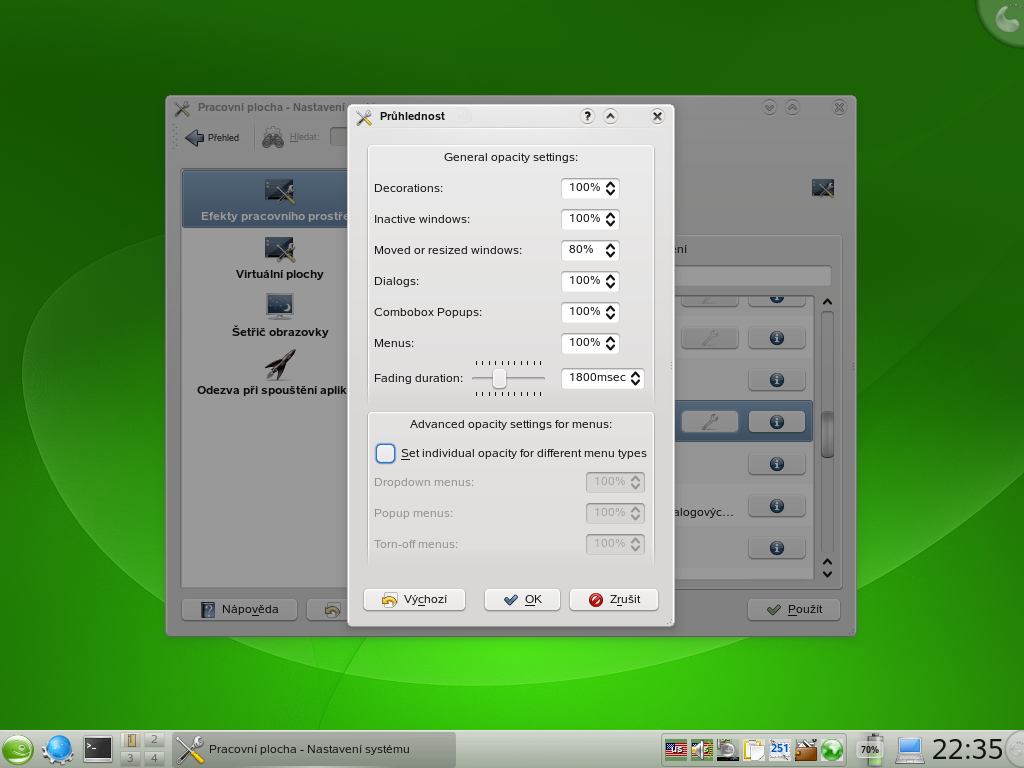Click the desktop toolbox cashew at top-right corner
1024x768 pixels.
click(x=1002, y=18)
